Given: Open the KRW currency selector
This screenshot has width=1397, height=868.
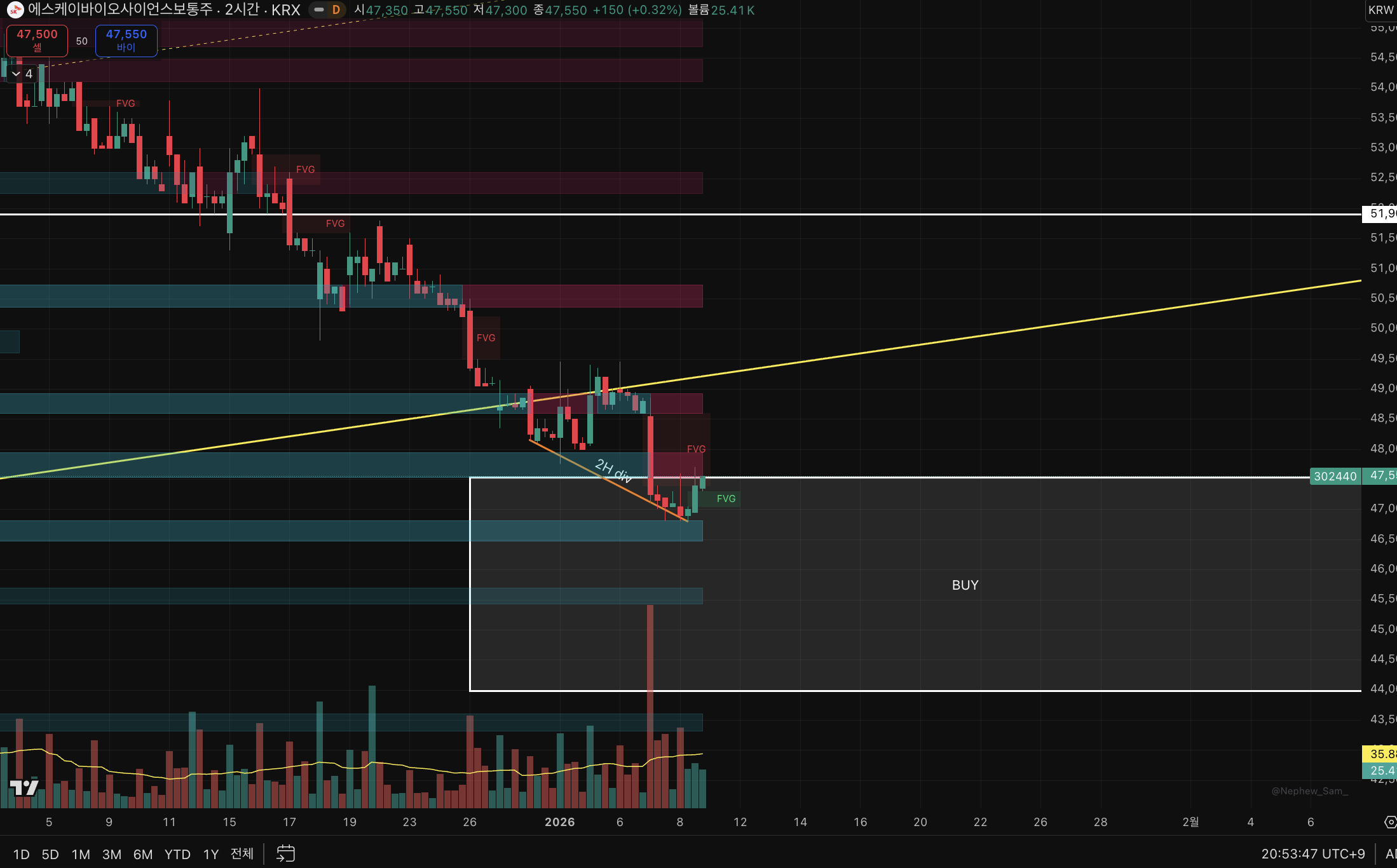Looking at the screenshot, I should click(1380, 10).
